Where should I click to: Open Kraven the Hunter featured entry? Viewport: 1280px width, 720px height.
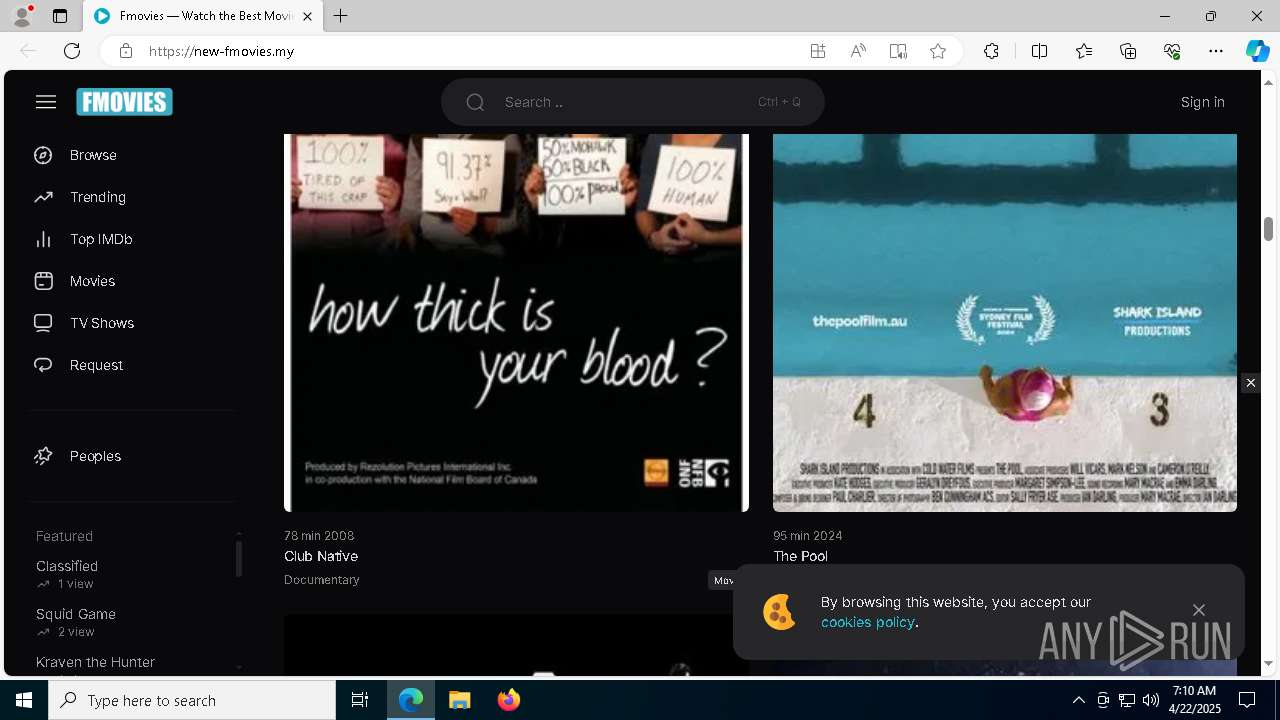click(x=95, y=662)
